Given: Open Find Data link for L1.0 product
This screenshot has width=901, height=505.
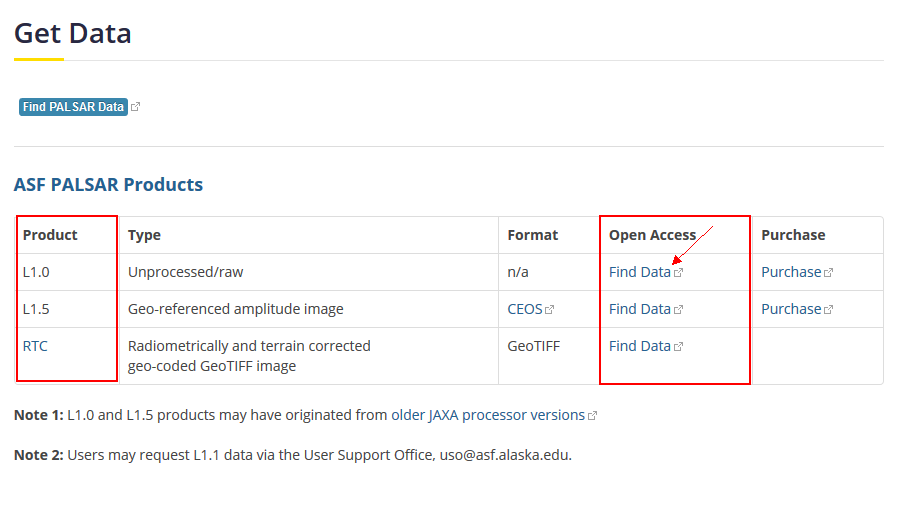Looking at the screenshot, I should point(639,272).
